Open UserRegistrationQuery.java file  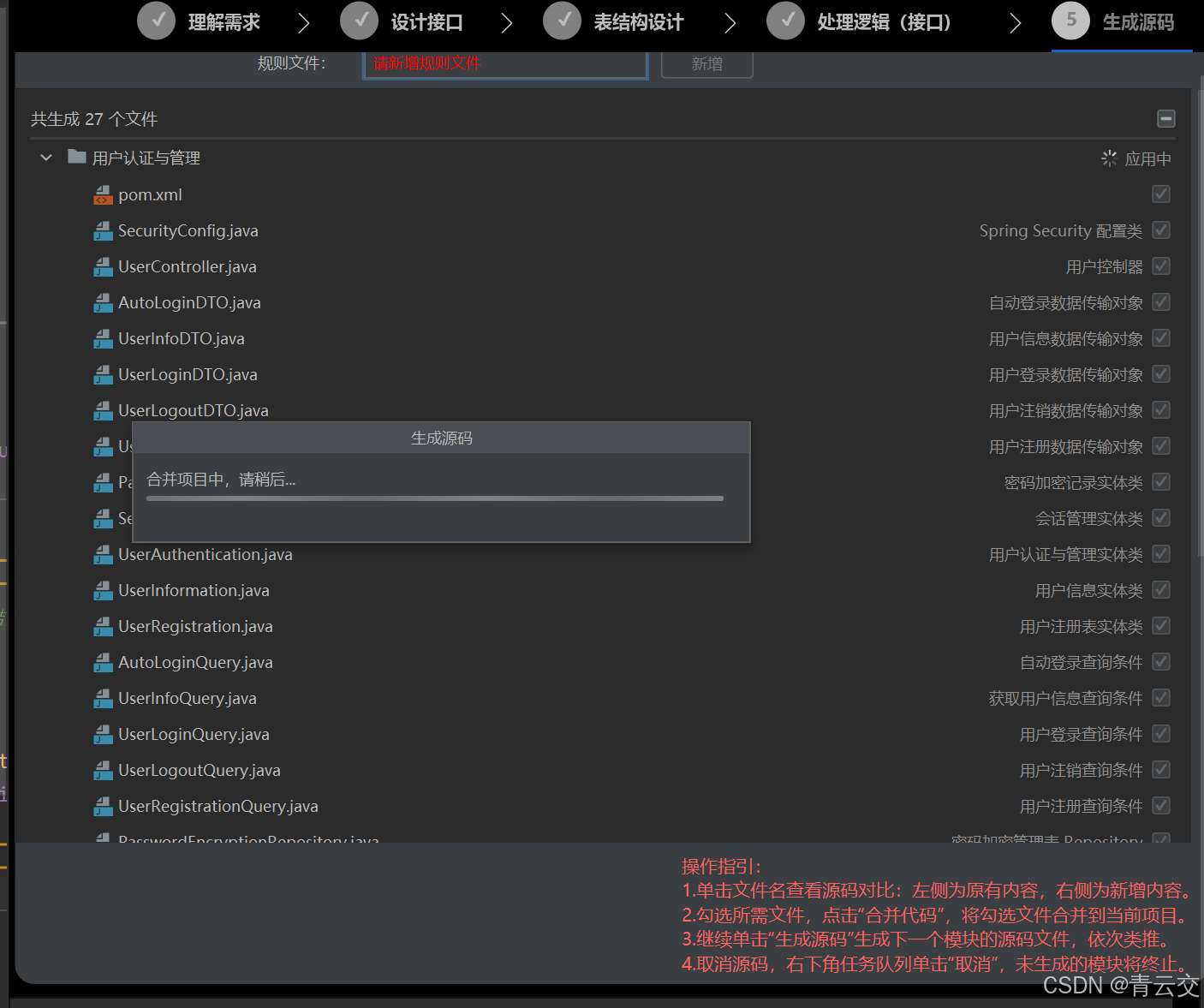pyautogui.click(x=218, y=807)
